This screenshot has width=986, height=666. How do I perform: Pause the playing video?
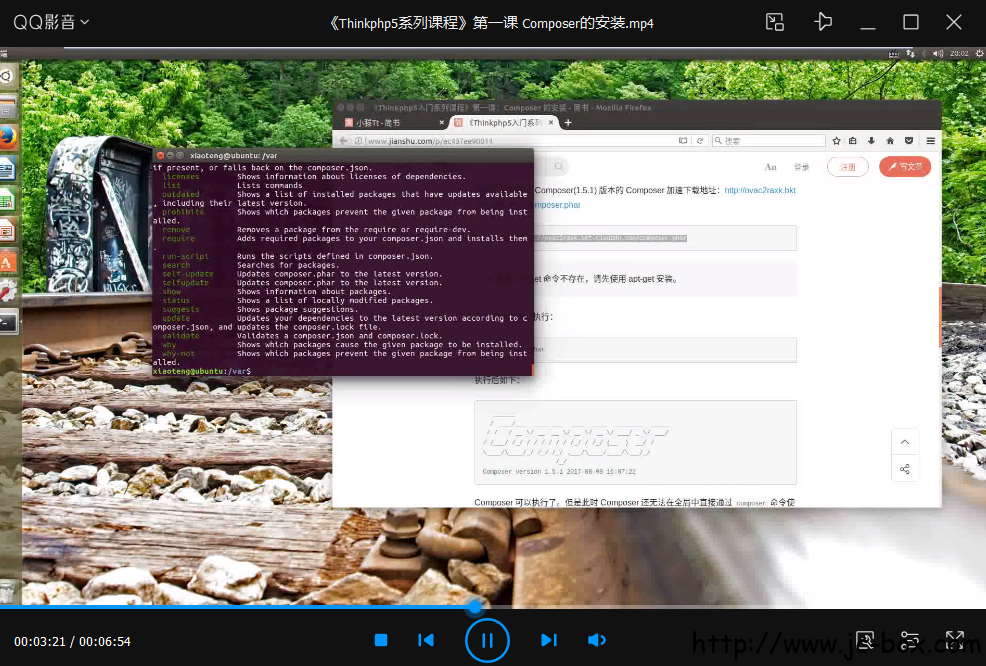pyautogui.click(x=487, y=640)
